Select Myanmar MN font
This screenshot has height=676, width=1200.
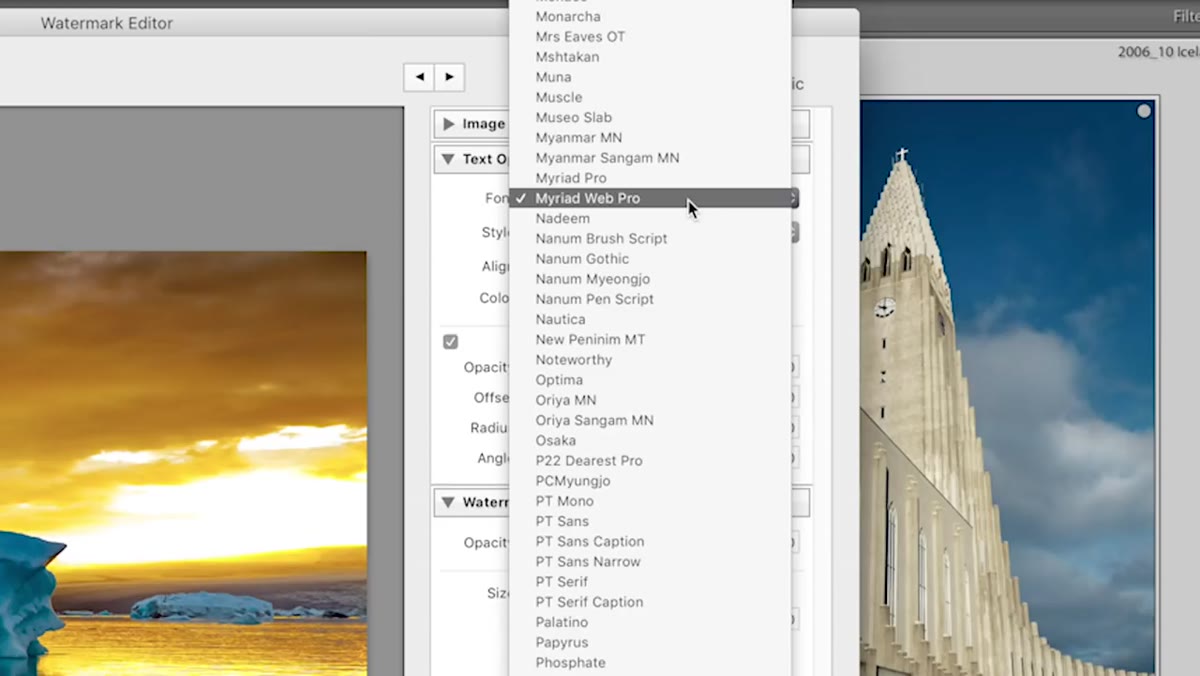click(x=650, y=138)
